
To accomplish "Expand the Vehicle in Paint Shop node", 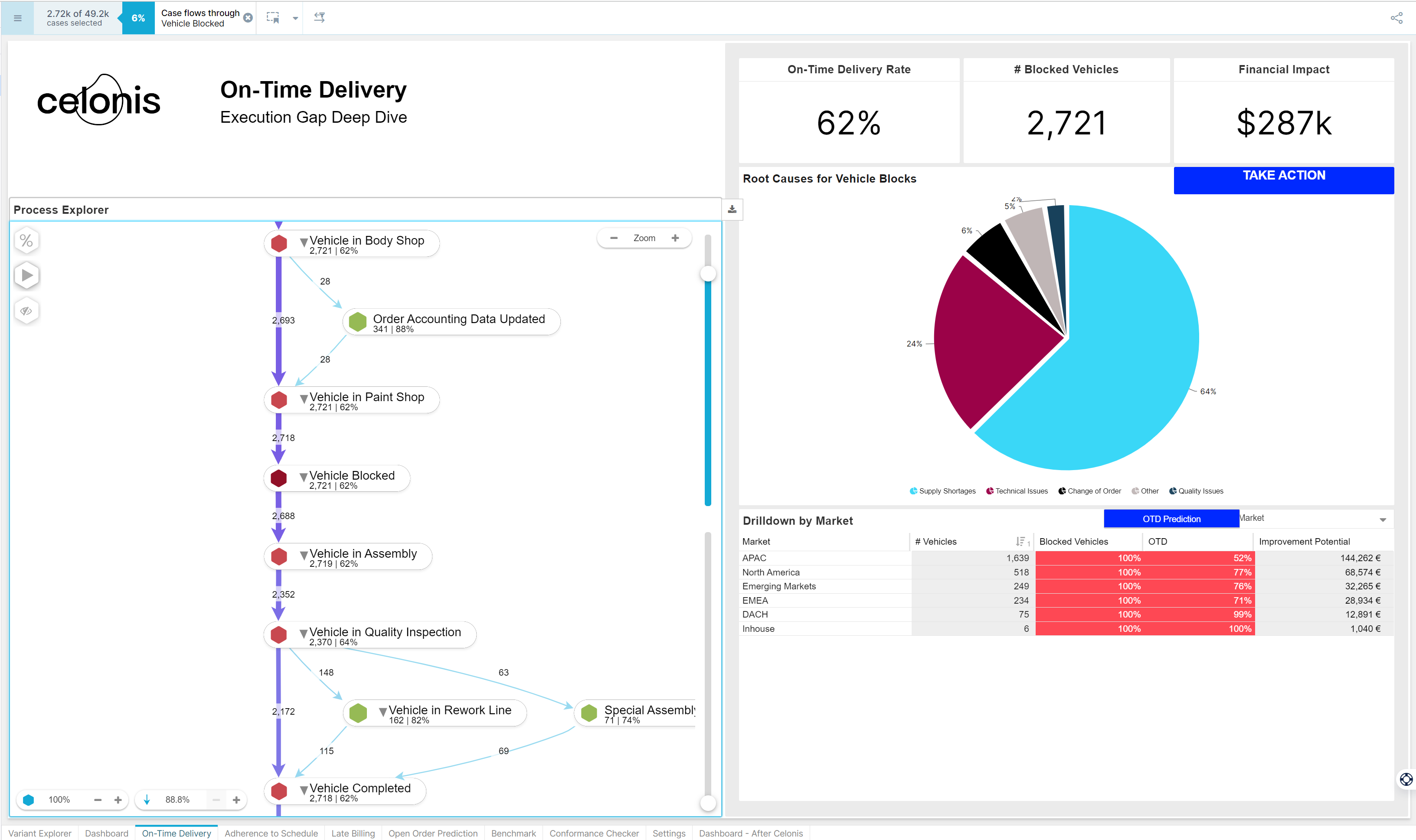I will tap(304, 399).
